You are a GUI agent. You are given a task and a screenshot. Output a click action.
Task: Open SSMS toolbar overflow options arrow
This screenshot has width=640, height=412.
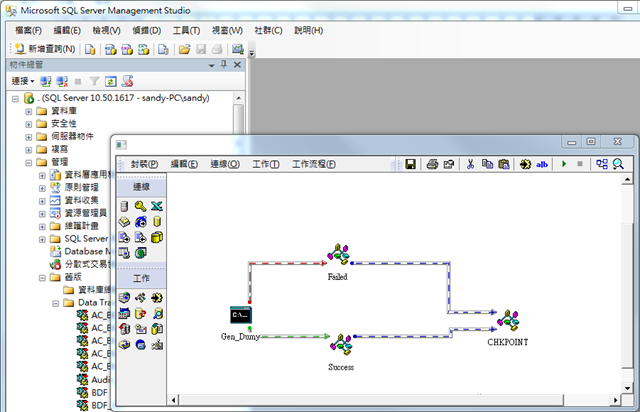(x=252, y=52)
